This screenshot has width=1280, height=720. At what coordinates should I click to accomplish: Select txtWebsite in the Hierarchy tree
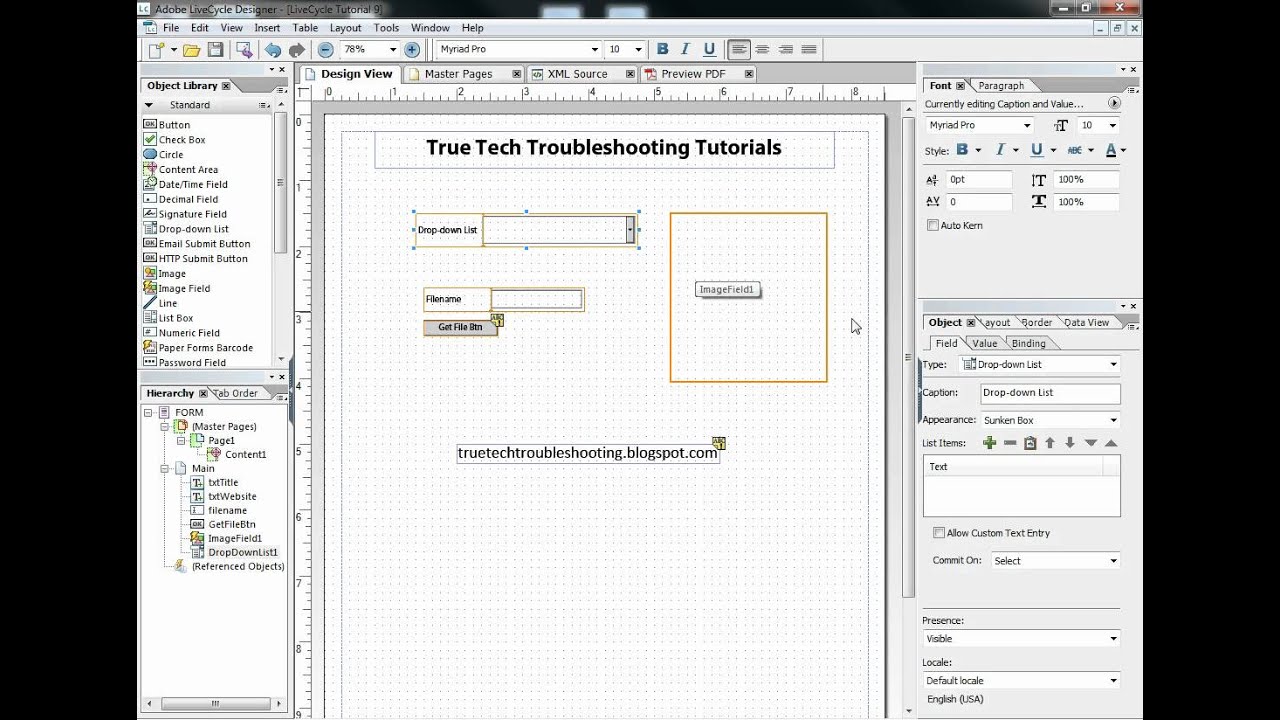(x=232, y=496)
